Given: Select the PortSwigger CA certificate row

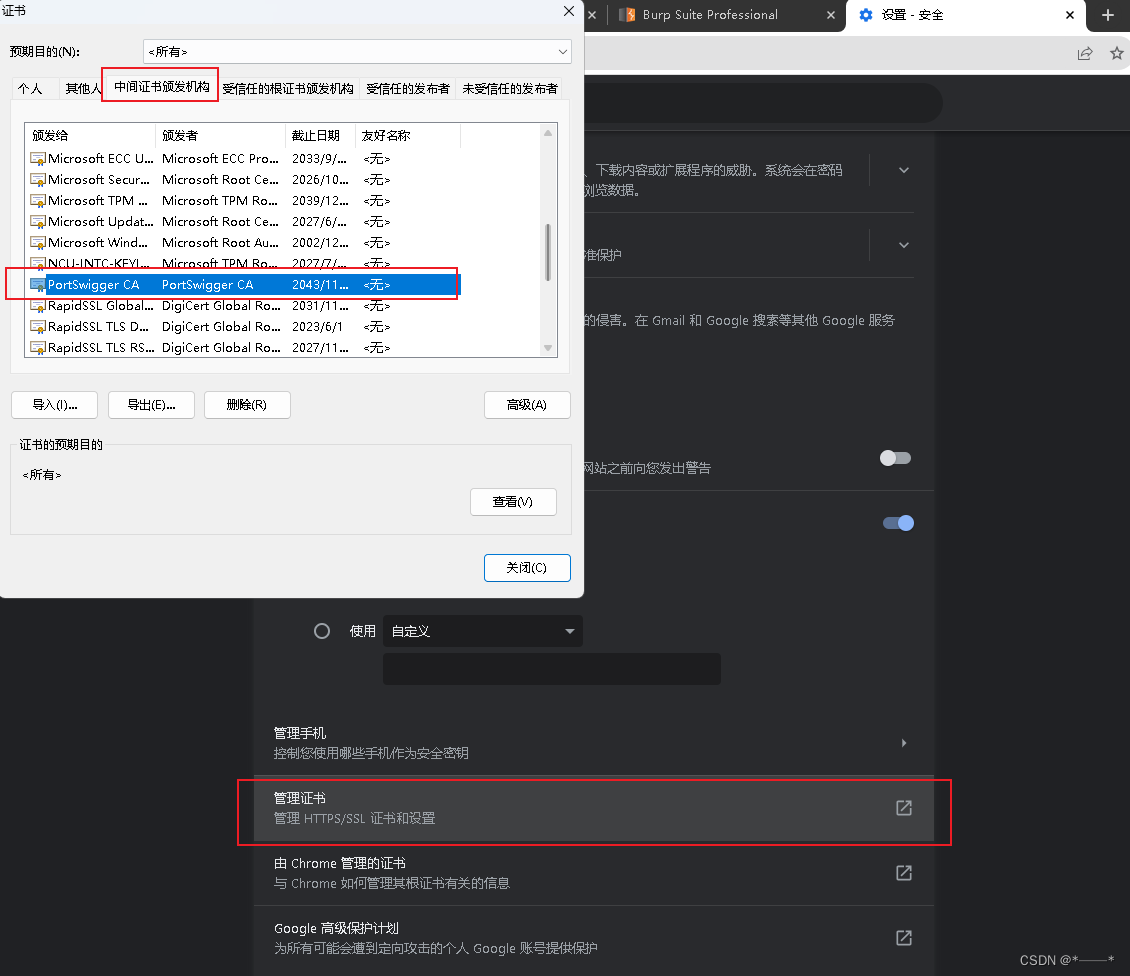Looking at the screenshot, I should [244, 285].
